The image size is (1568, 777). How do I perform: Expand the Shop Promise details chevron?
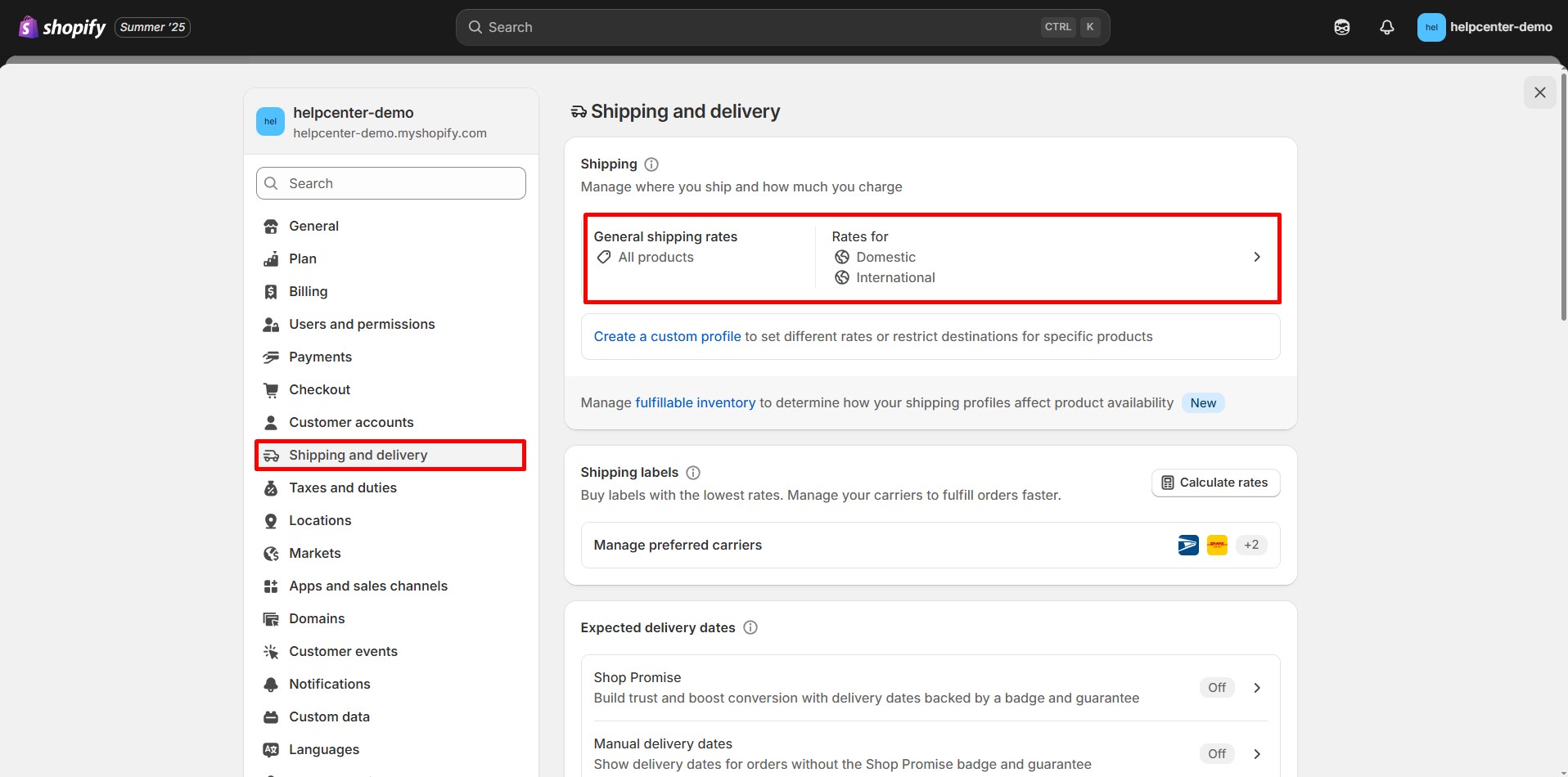[x=1257, y=687]
